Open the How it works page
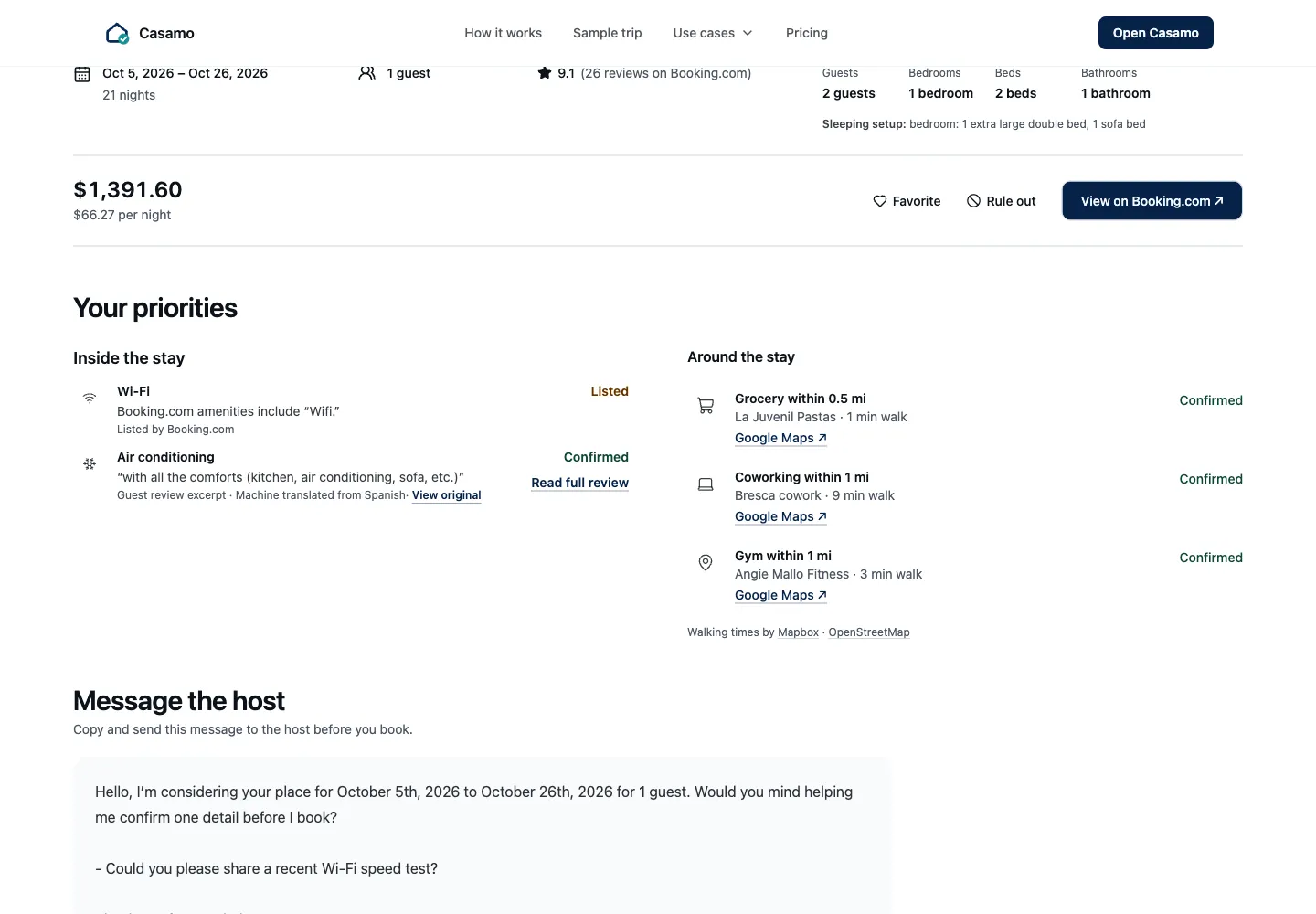The height and width of the screenshot is (914, 1316). (503, 33)
